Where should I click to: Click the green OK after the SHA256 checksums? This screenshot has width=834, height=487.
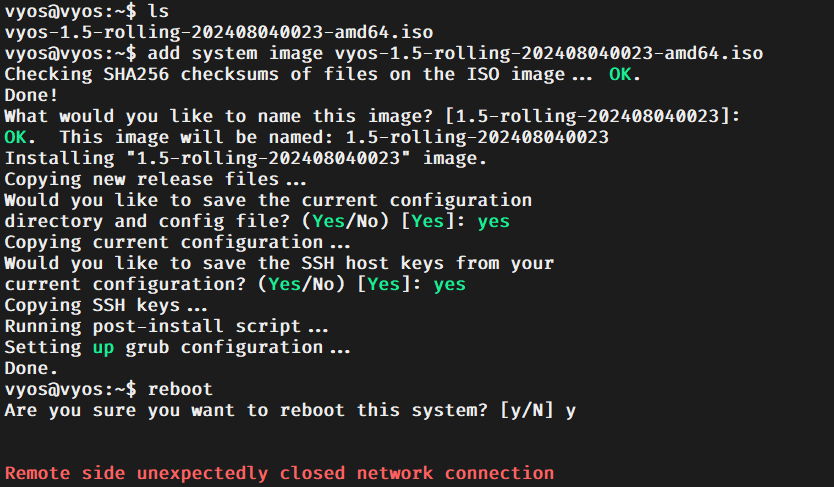click(620, 74)
